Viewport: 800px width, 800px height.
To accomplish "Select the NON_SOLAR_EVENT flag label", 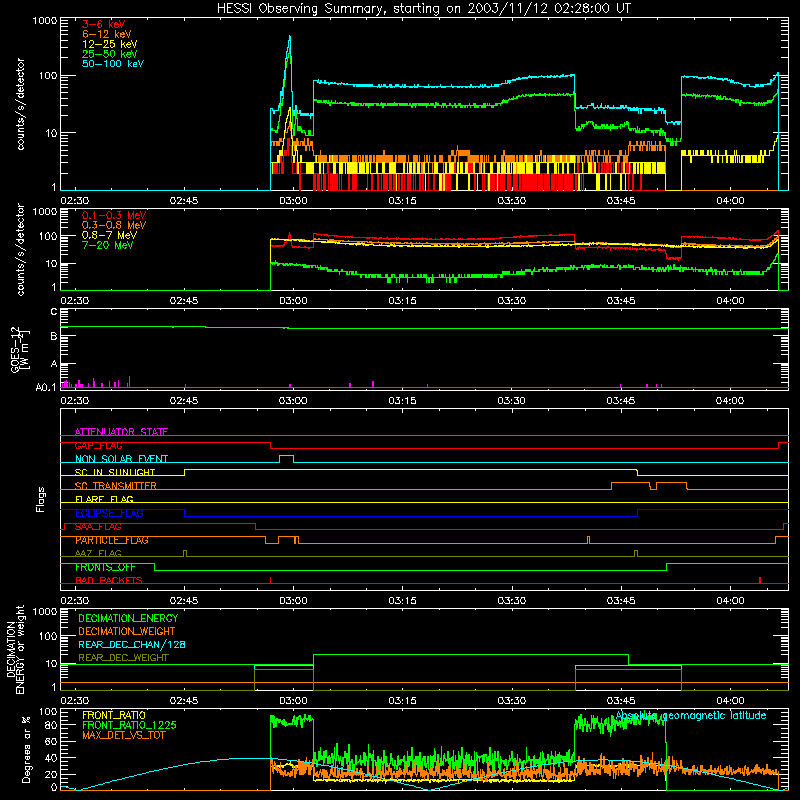I will (x=121, y=459).
